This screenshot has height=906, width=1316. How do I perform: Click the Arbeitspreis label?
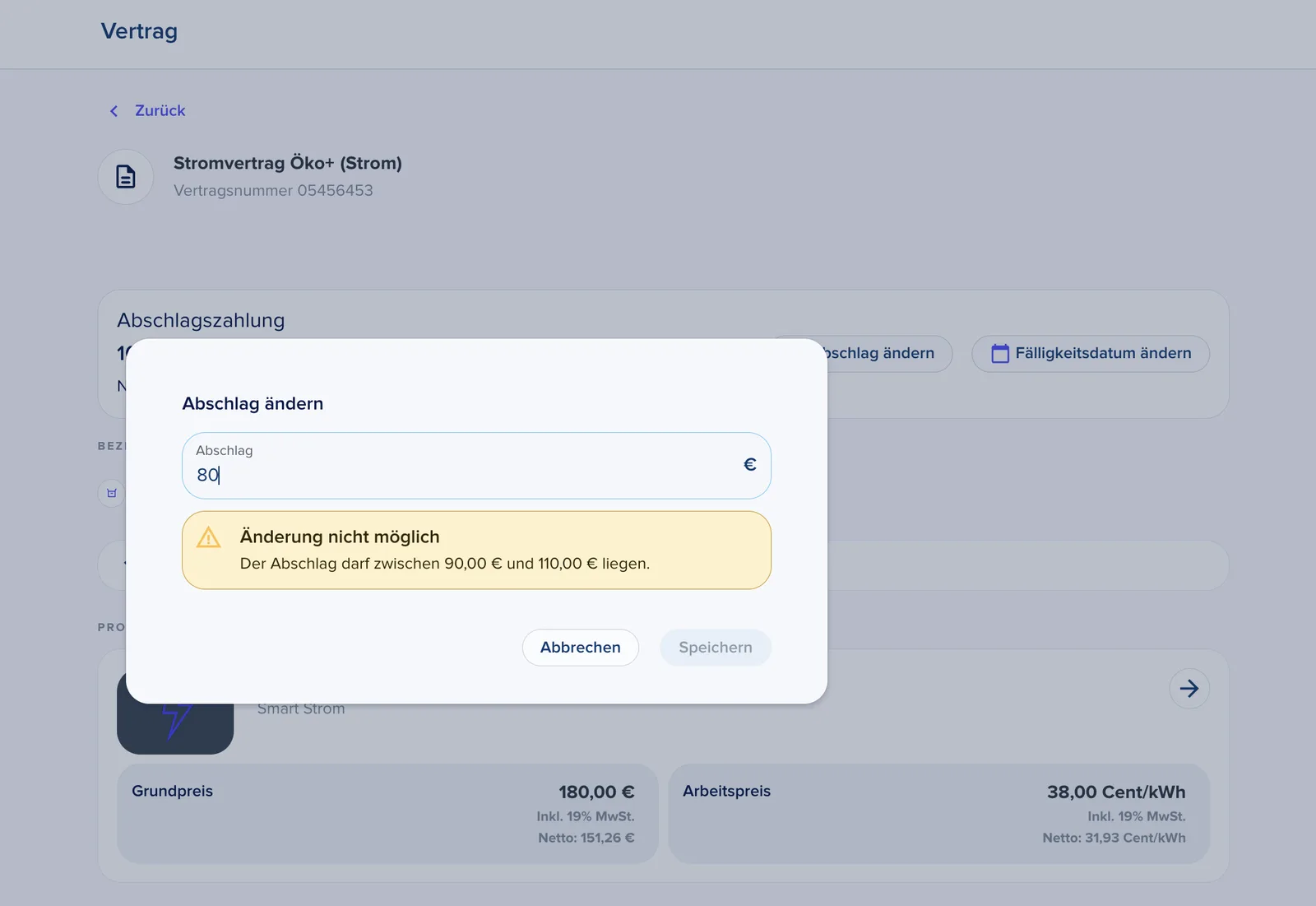point(726,791)
